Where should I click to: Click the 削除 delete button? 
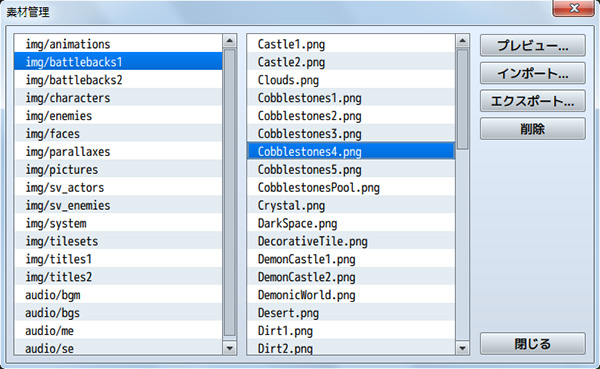point(533,129)
